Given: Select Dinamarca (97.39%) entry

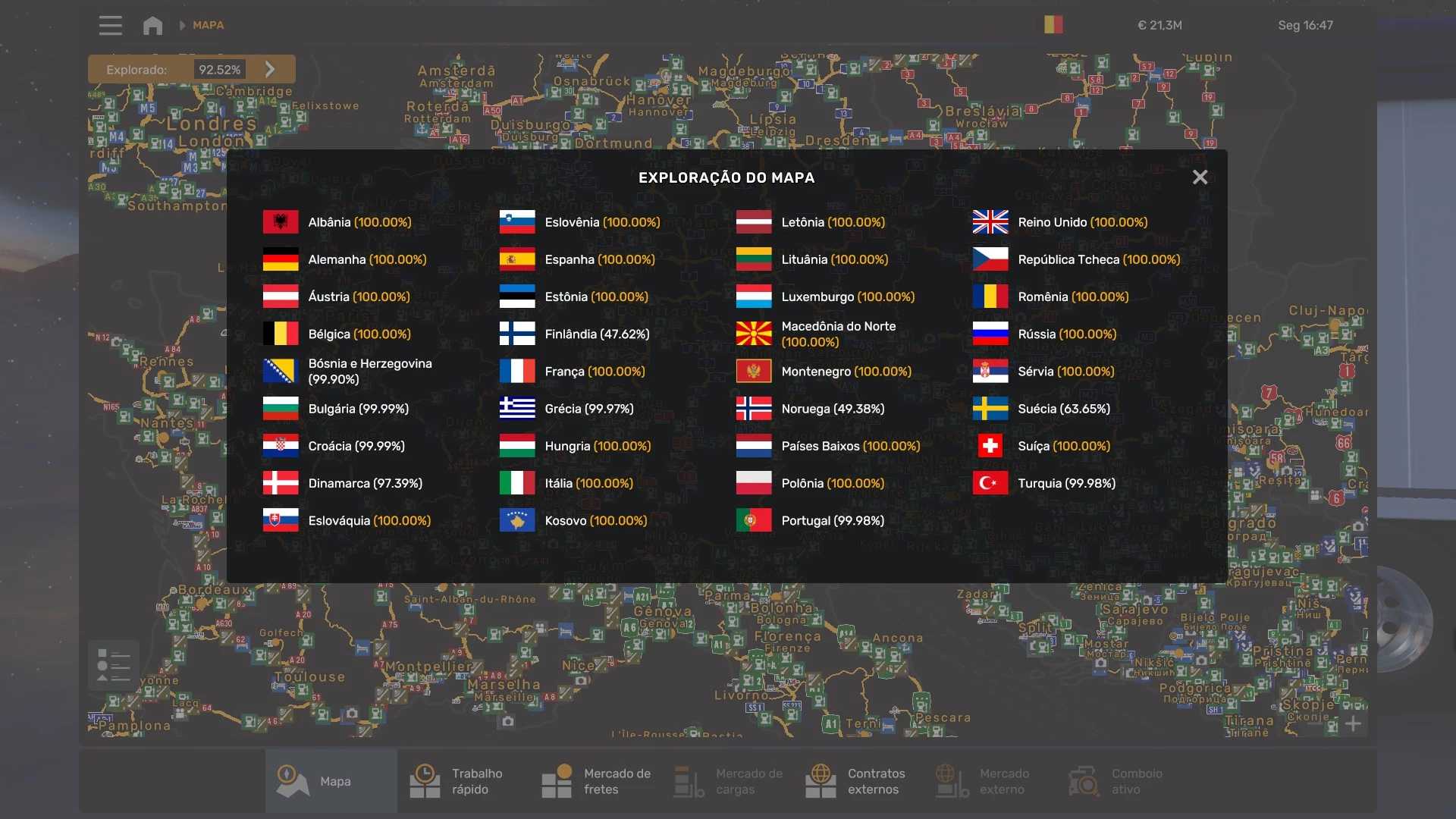Looking at the screenshot, I should (365, 483).
